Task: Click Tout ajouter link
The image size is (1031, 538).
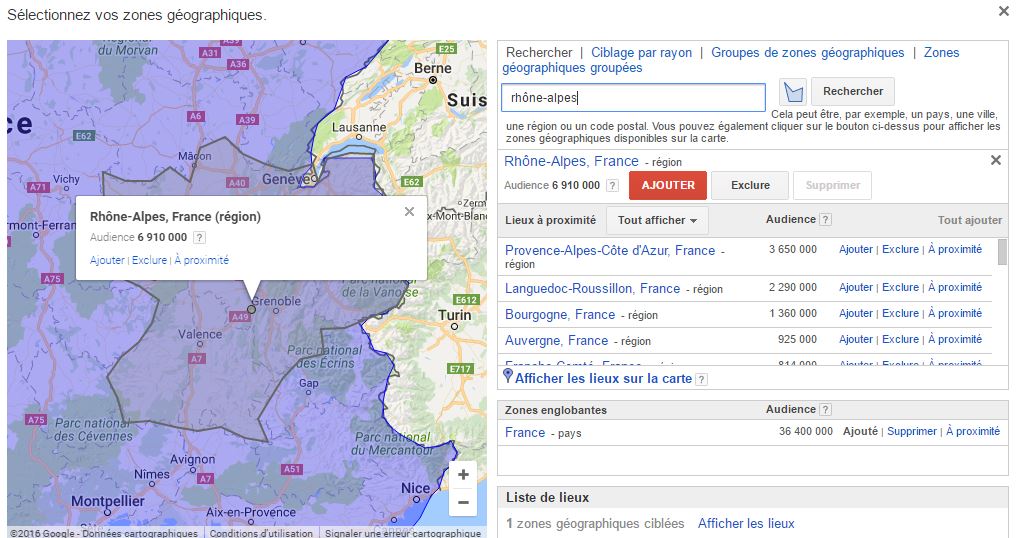Action: pos(970,220)
